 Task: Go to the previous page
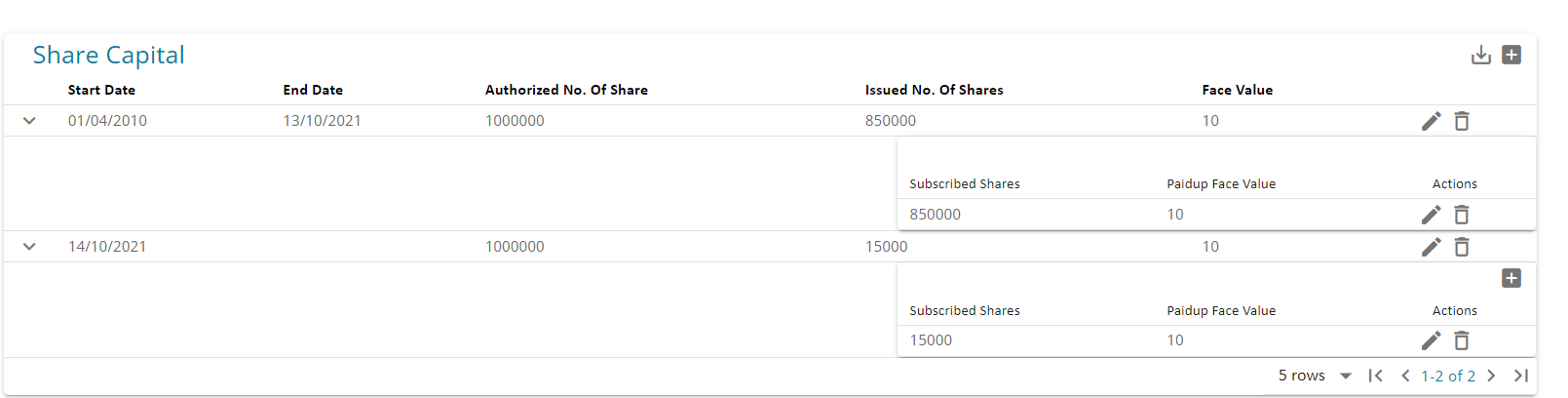pyautogui.click(x=1405, y=376)
